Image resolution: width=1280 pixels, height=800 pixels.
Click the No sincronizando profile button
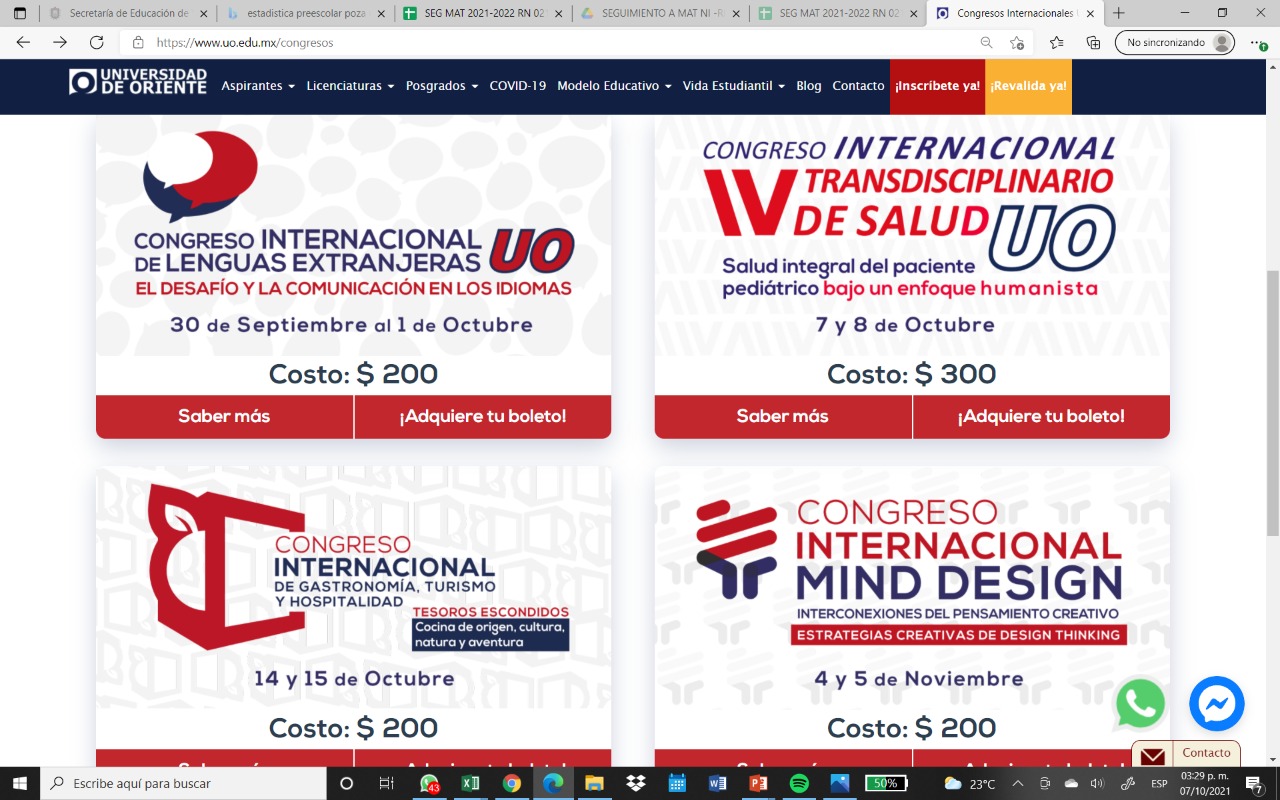coord(1176,43)
